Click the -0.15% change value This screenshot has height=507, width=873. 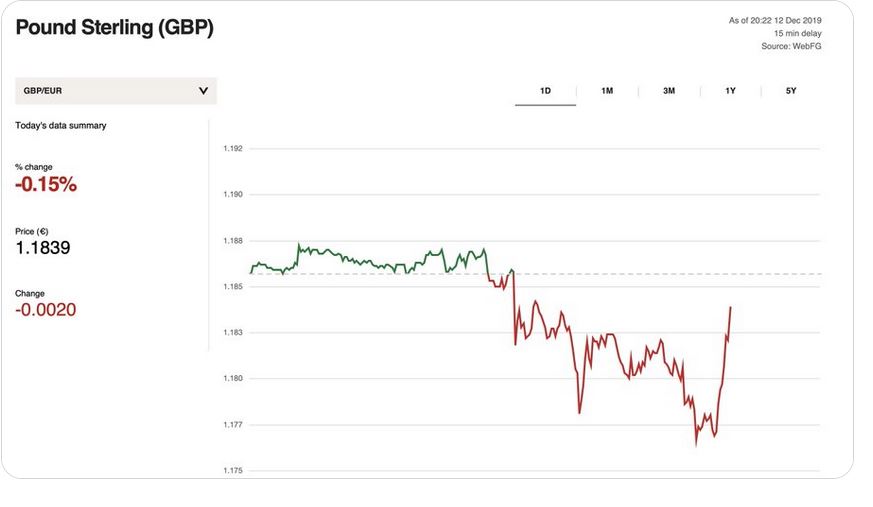(x=46, y=185)
